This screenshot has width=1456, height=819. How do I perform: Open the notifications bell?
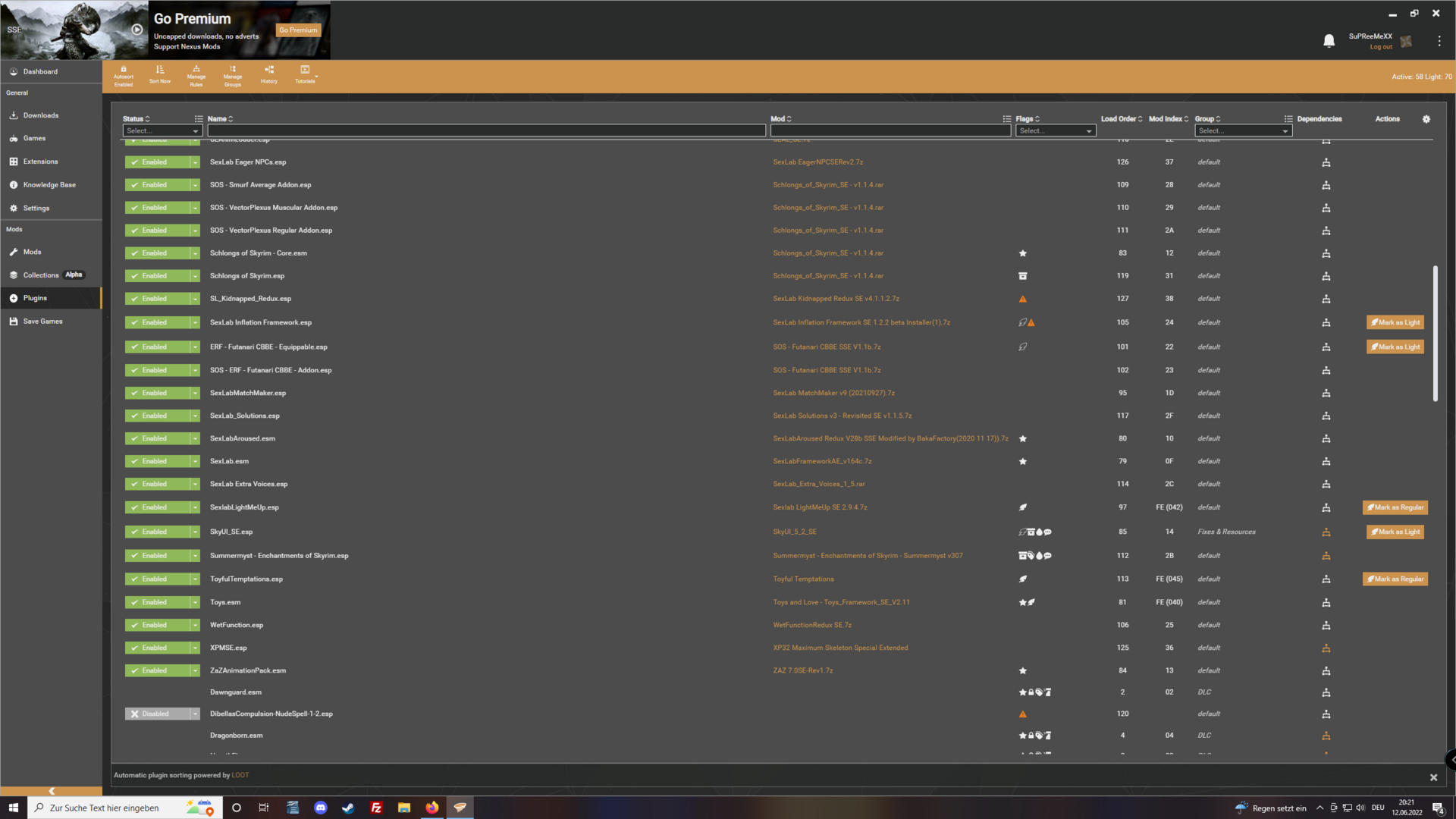tap(1329, 41)
